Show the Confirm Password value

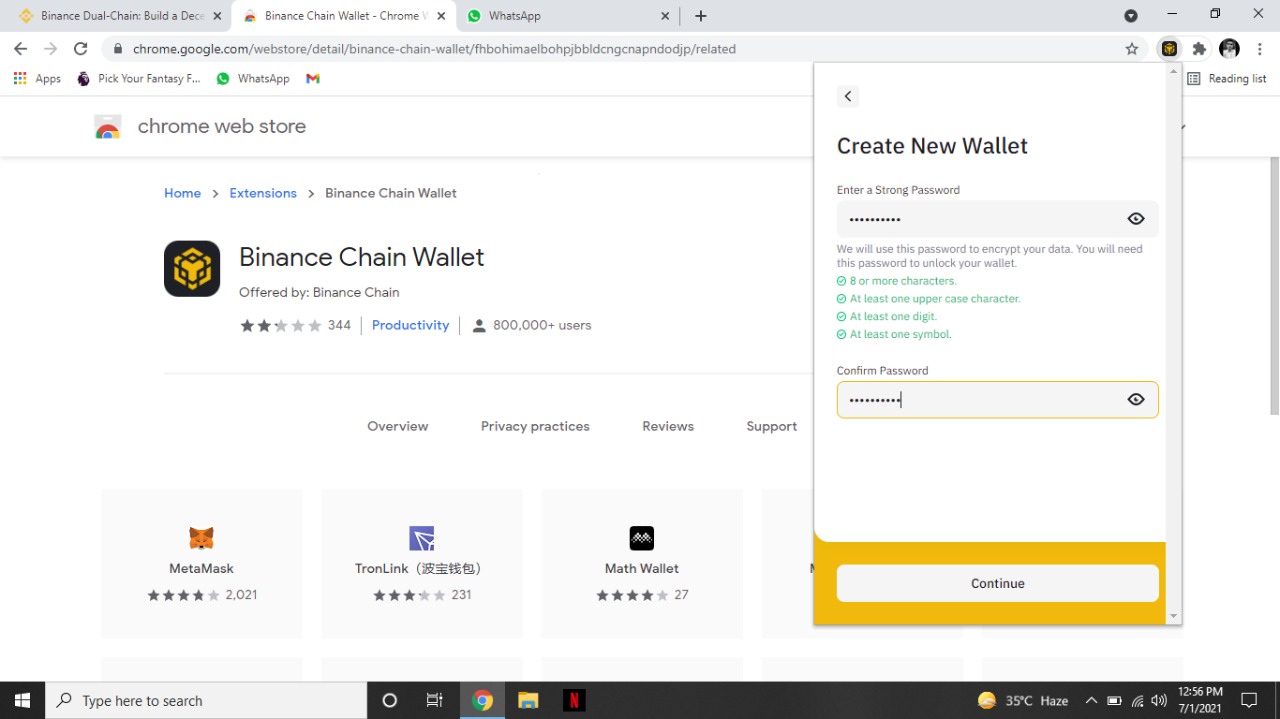tap(1136, 400)
